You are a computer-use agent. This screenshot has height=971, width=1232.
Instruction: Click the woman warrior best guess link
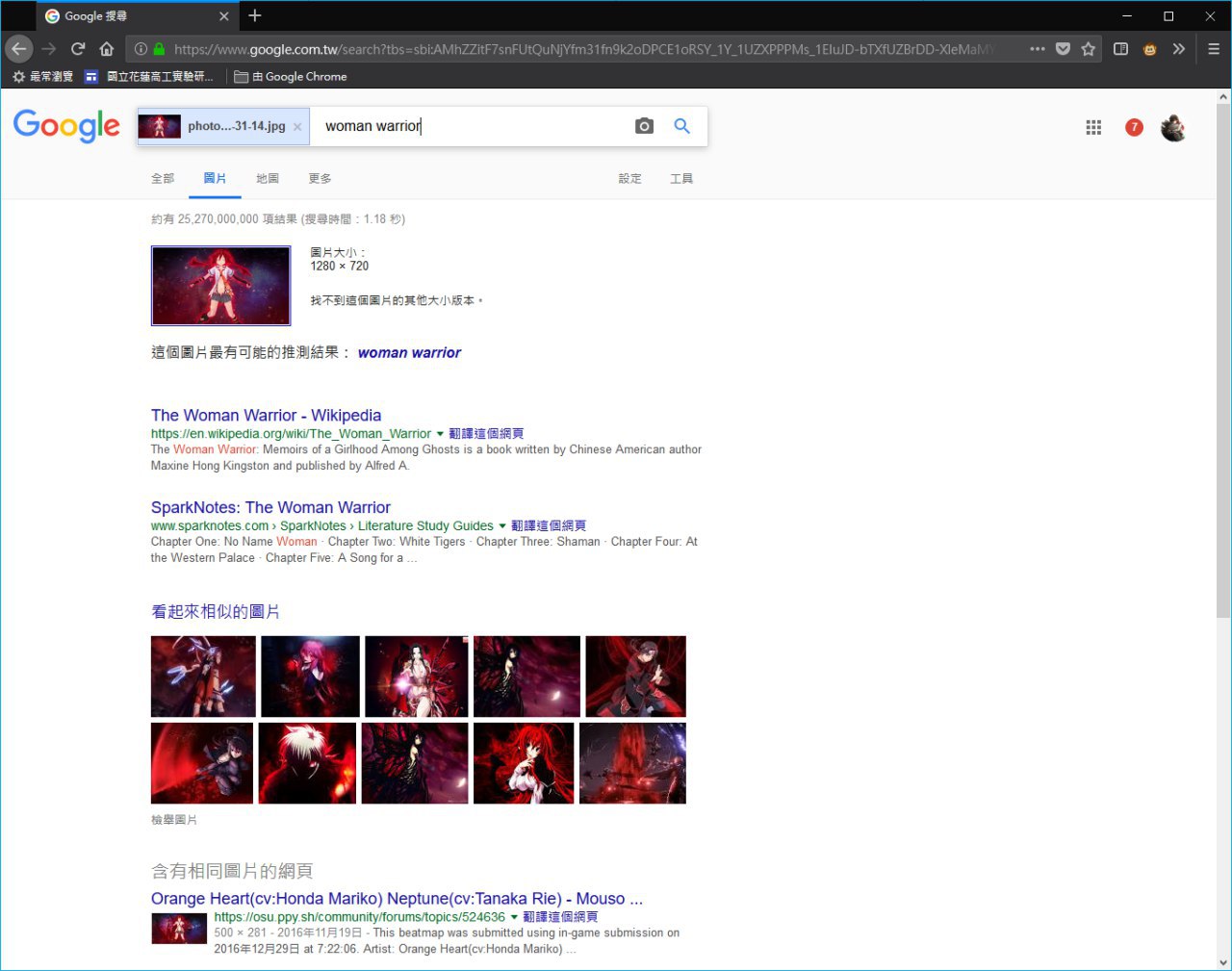[409, 352]
